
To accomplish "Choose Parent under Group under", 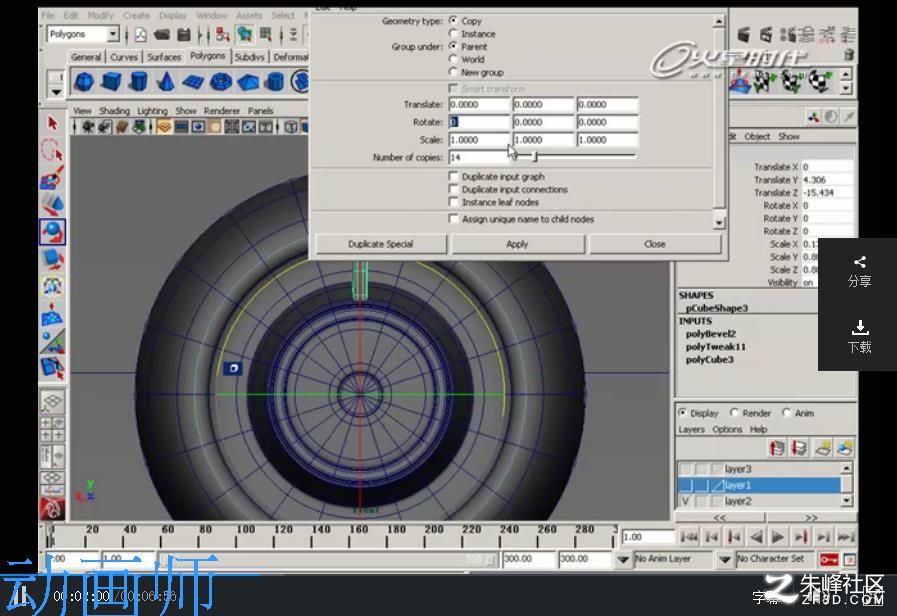I will pyautogui.click(x=454, y=46).
